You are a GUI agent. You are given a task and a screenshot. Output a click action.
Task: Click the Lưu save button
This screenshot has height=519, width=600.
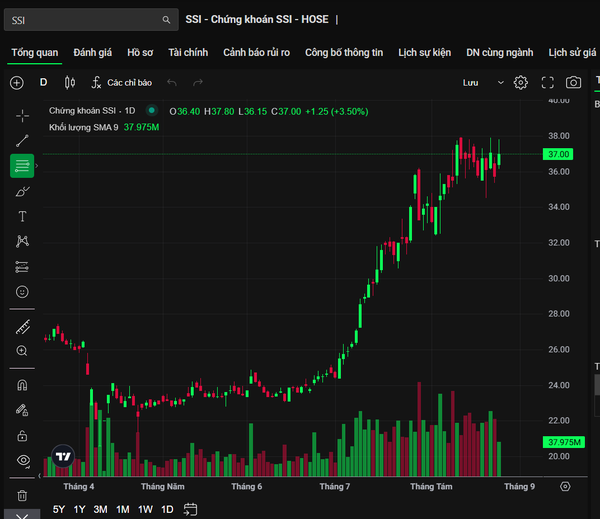point(471,83)
